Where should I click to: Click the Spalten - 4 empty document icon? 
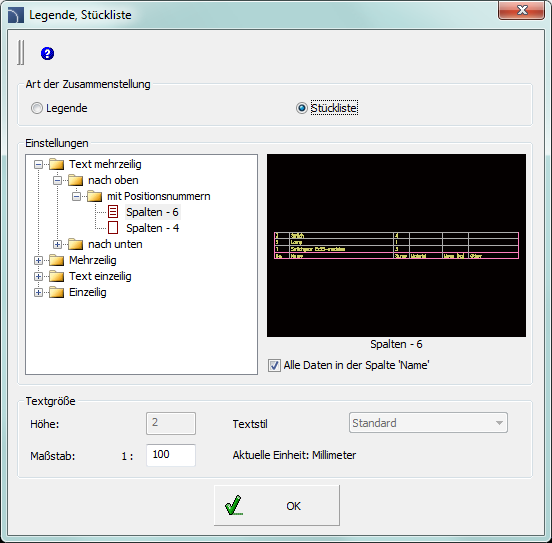[x=113, y=228]
